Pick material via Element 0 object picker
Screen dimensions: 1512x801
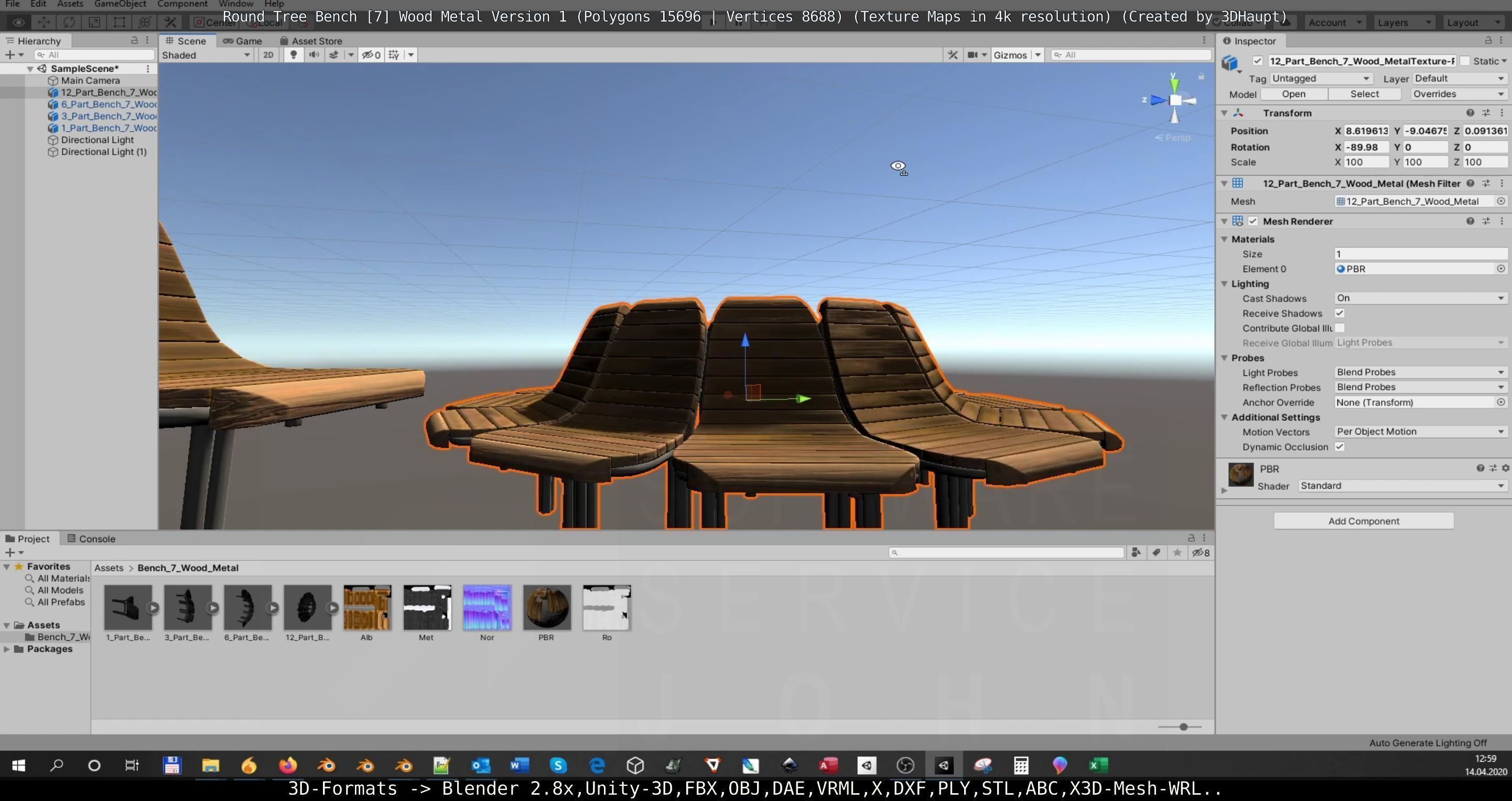1501,269
